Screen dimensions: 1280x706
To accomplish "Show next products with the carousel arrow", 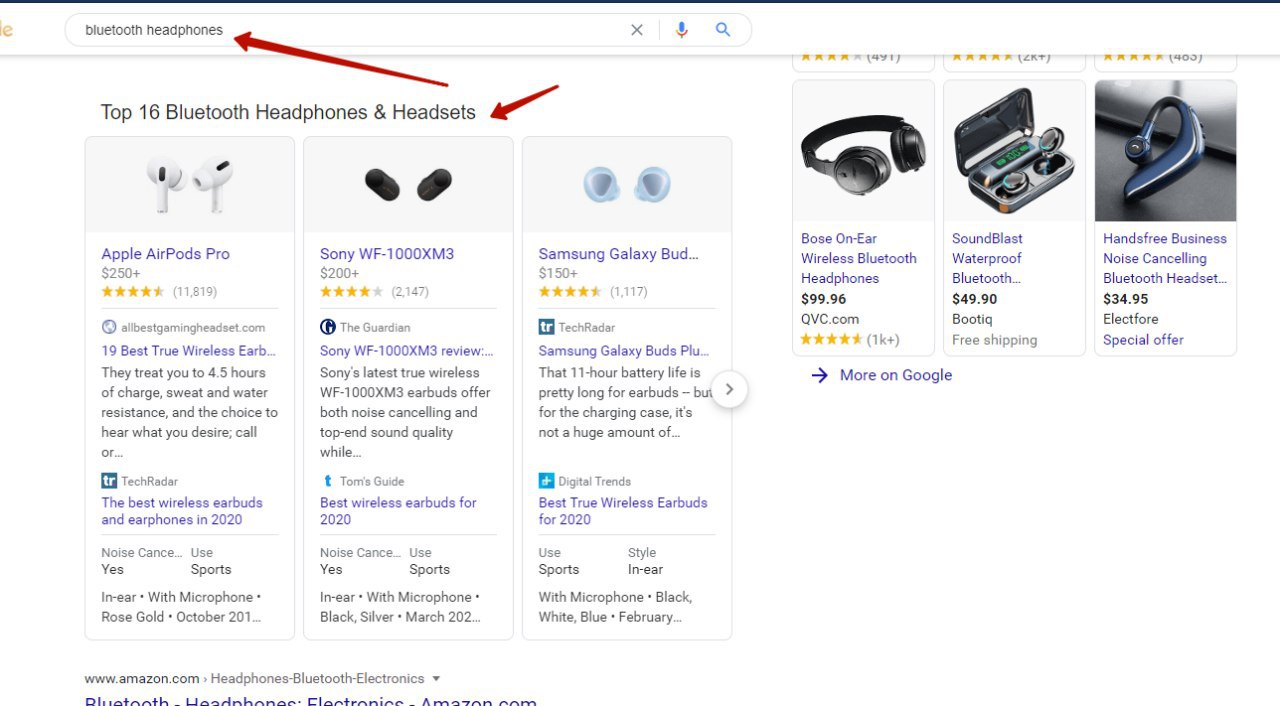I will pyautogui.click(x=729, y=389).
